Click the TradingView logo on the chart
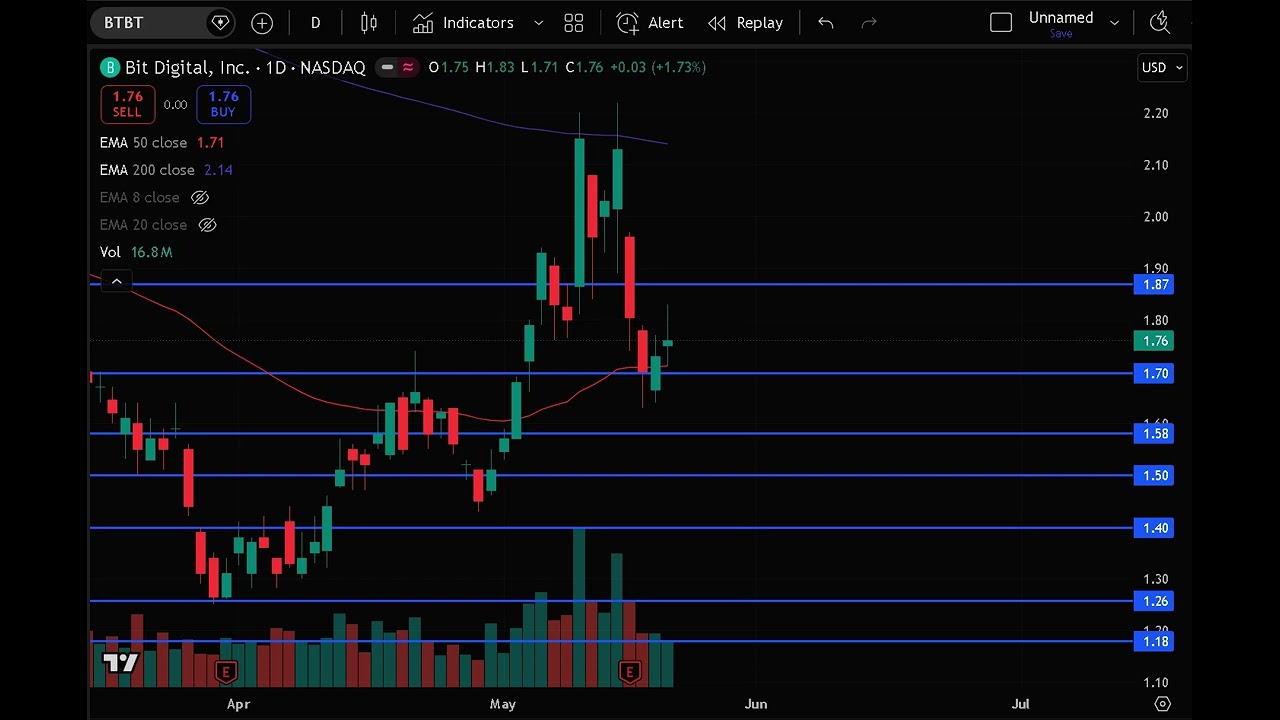1280x720 pixels. pyautogui.click(x=120, y=662)
